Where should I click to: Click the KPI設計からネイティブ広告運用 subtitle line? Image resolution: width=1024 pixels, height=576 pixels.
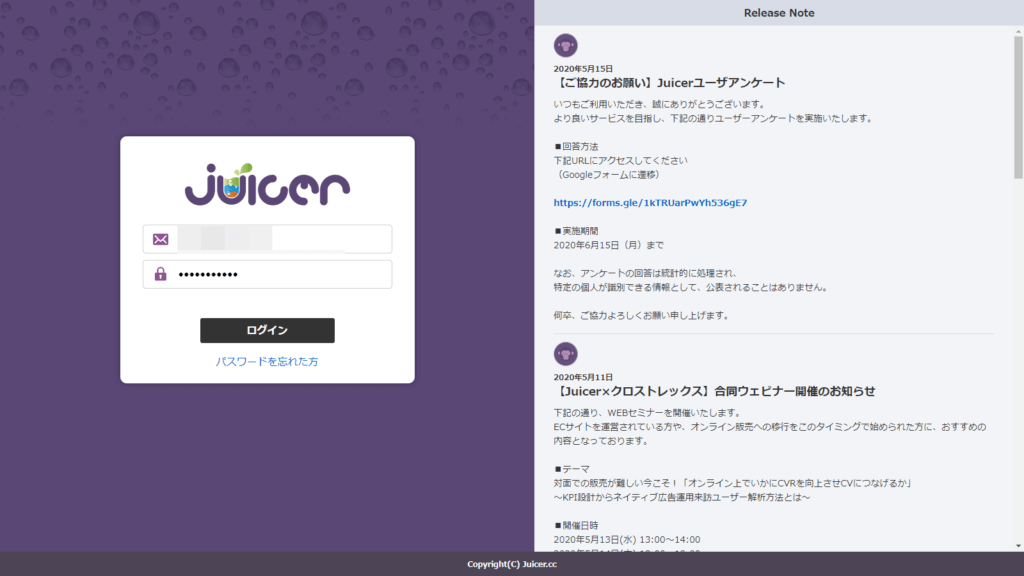[x=682, y=497]
